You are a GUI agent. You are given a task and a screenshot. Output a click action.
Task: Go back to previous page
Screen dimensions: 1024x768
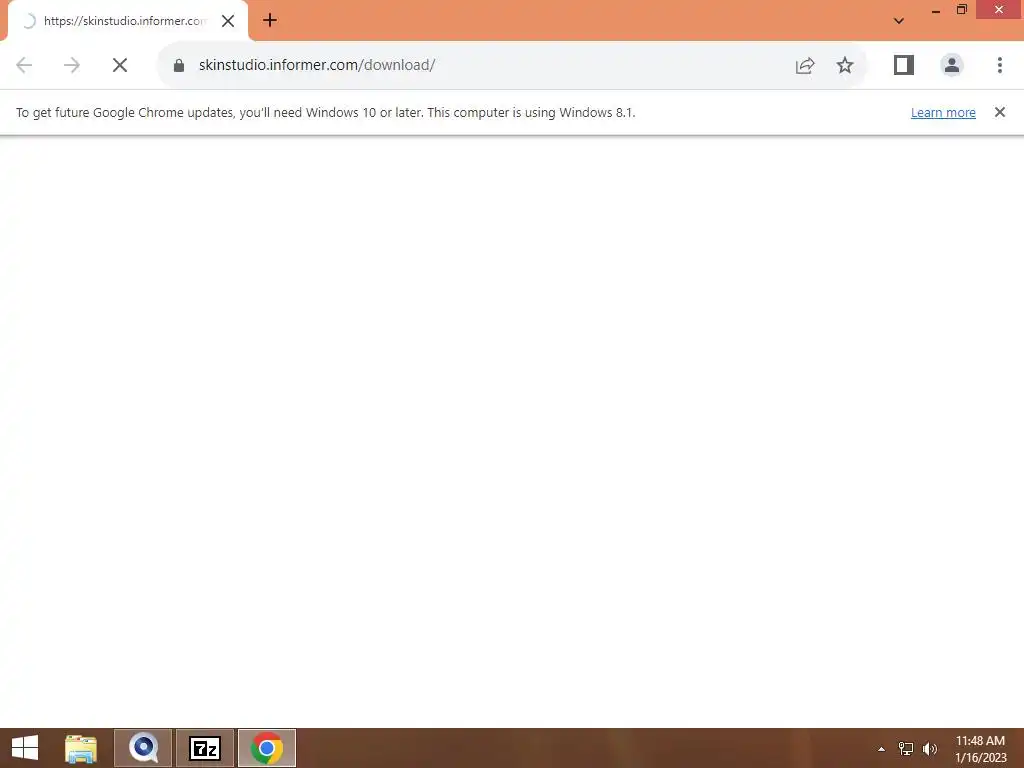point(24,65)
